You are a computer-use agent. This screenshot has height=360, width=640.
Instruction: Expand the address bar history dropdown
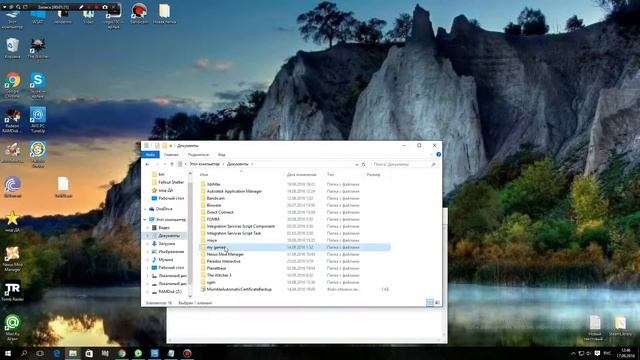point(357,164)
